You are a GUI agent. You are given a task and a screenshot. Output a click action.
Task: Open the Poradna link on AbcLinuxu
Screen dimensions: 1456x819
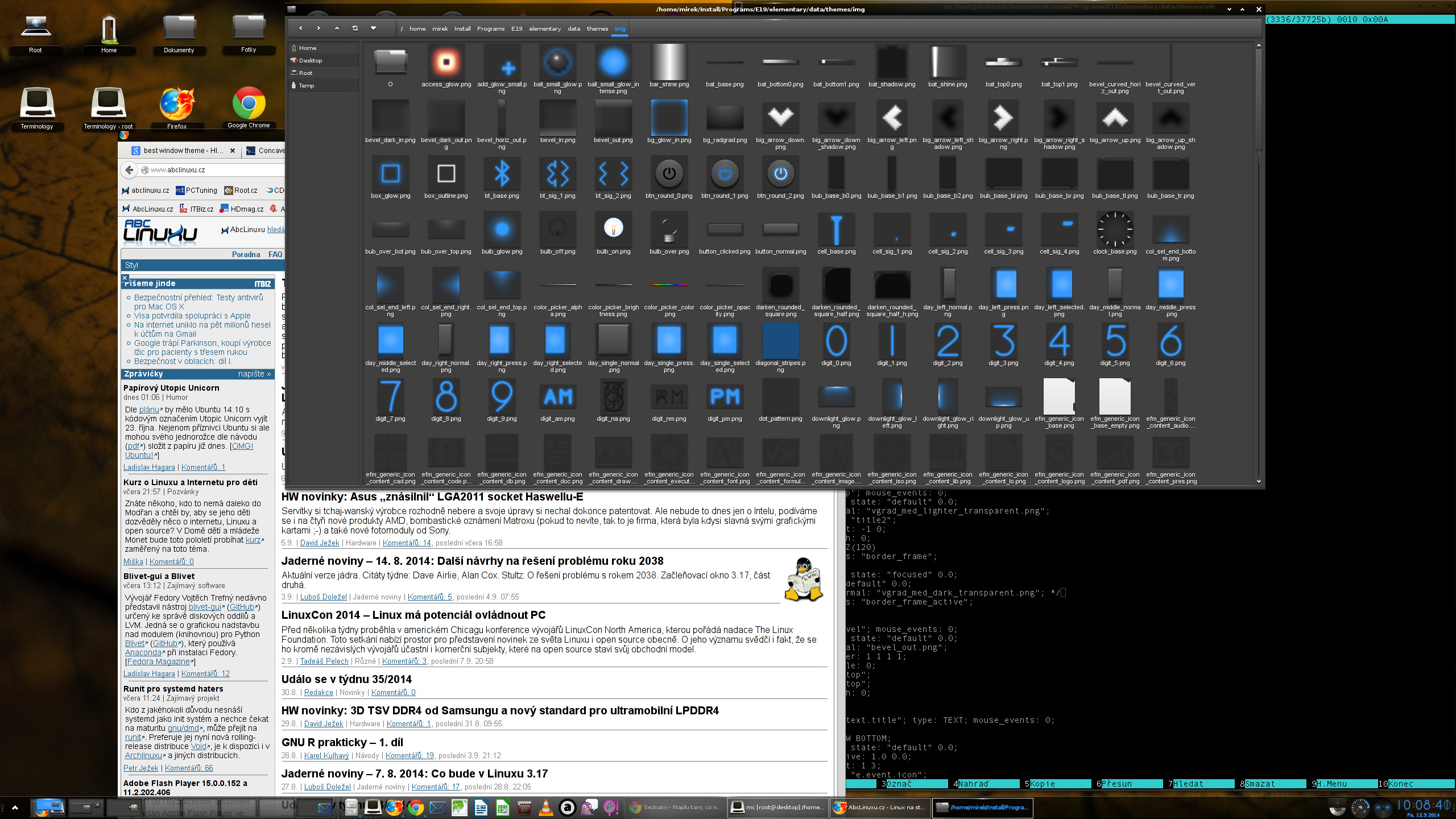click(246, 254)
